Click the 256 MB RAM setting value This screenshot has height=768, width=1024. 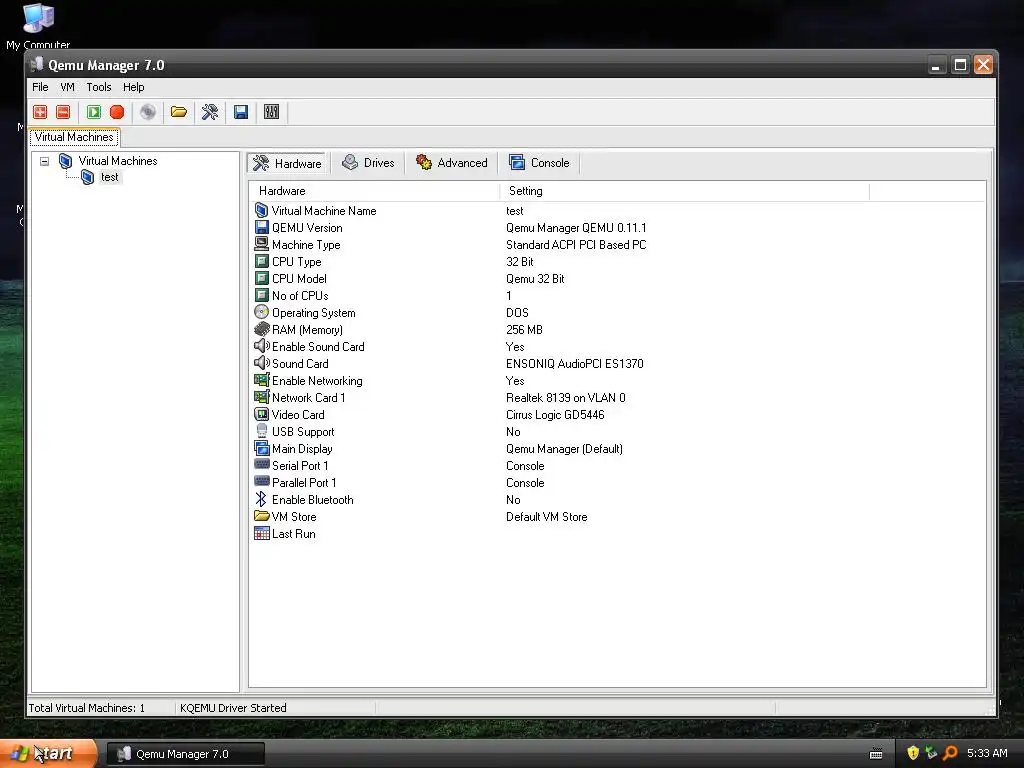(524, 330)
